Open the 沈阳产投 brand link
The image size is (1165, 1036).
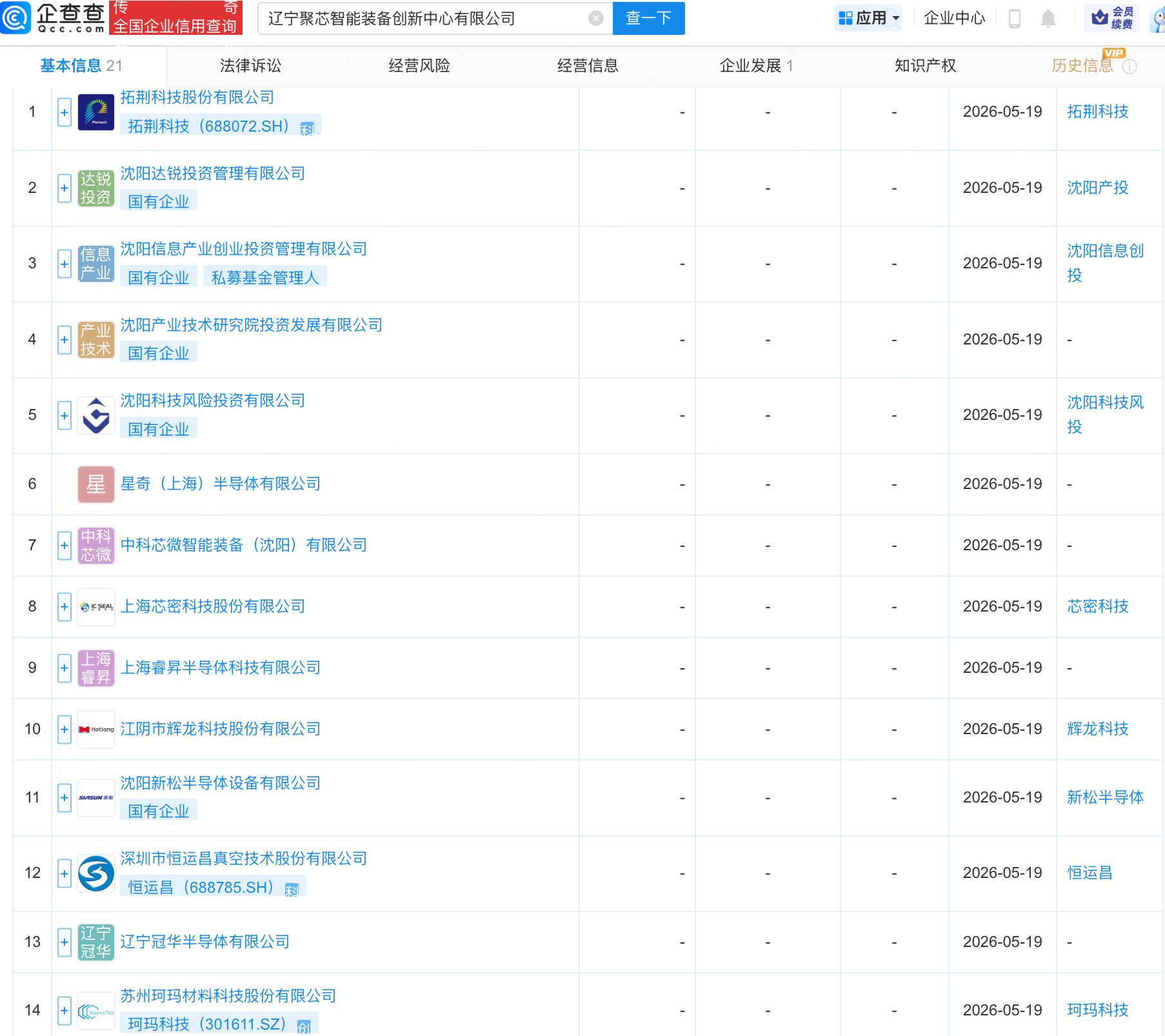(x=1098, y=188)
